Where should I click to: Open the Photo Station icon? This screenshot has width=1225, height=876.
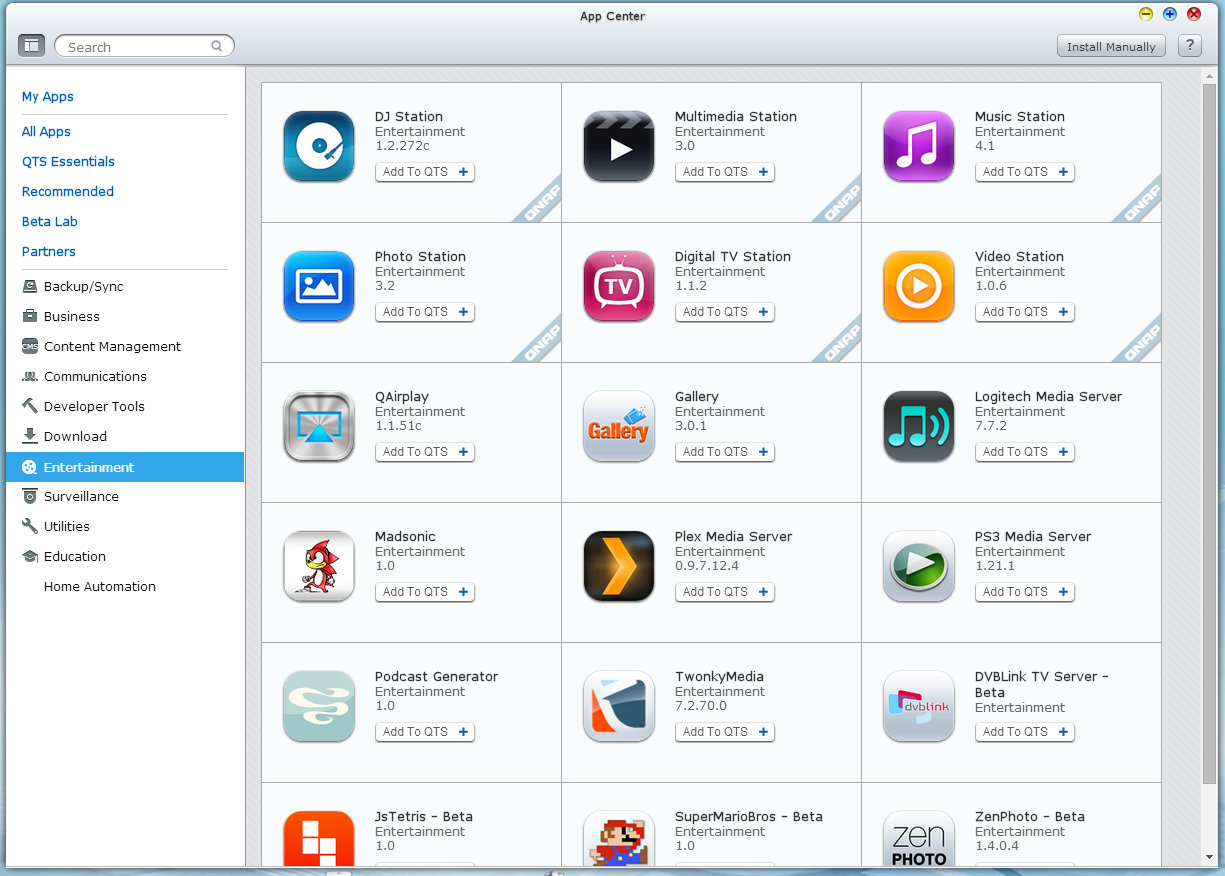pyautogui.click(x=319, y=286)
